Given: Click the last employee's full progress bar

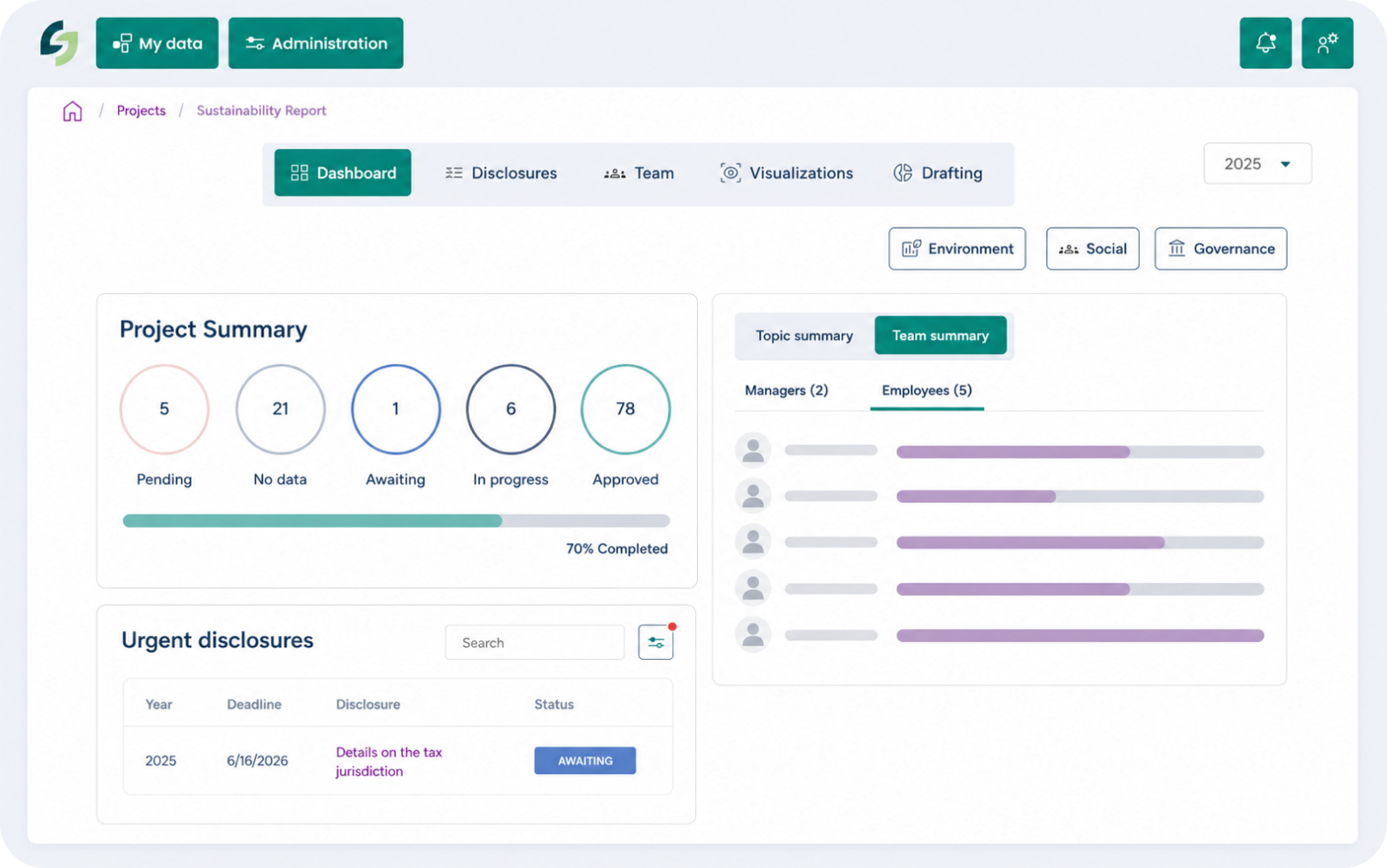Looking at the screenshot, I should [1080, 635].
